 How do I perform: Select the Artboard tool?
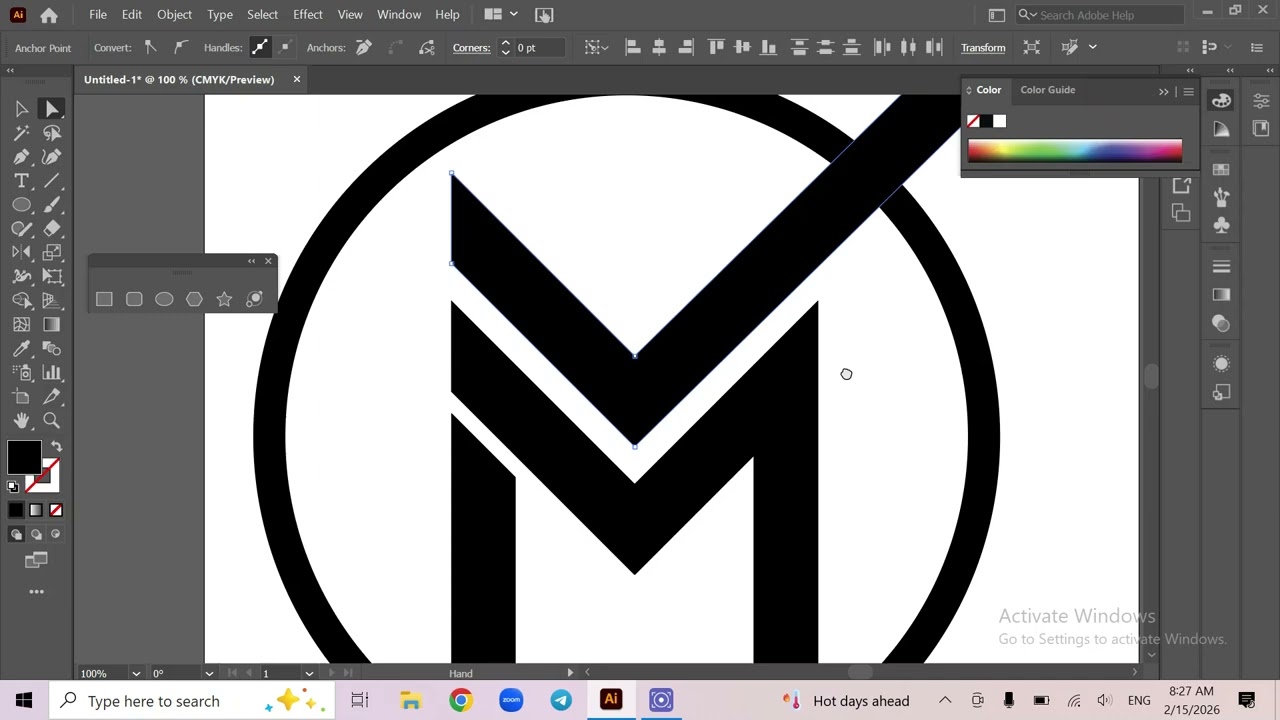22,397
